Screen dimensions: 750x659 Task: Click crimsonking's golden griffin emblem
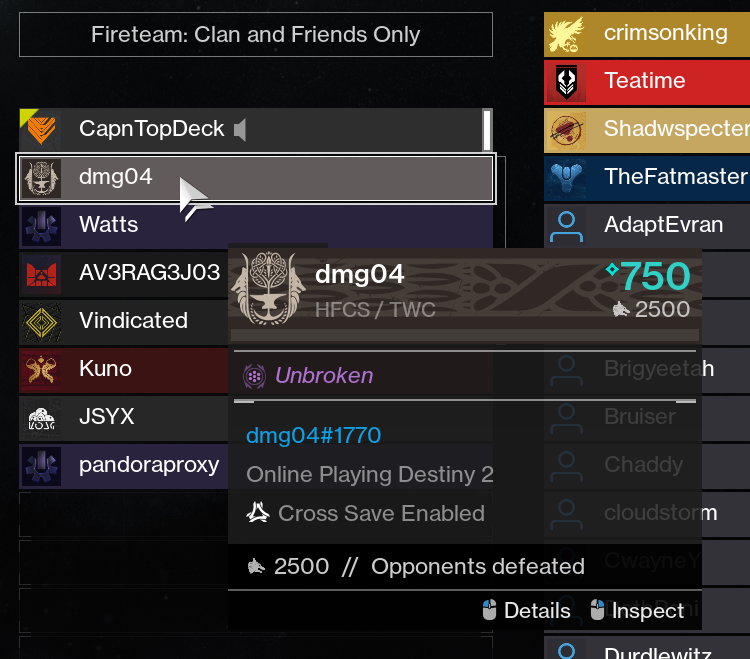click(x=566, y=34)
